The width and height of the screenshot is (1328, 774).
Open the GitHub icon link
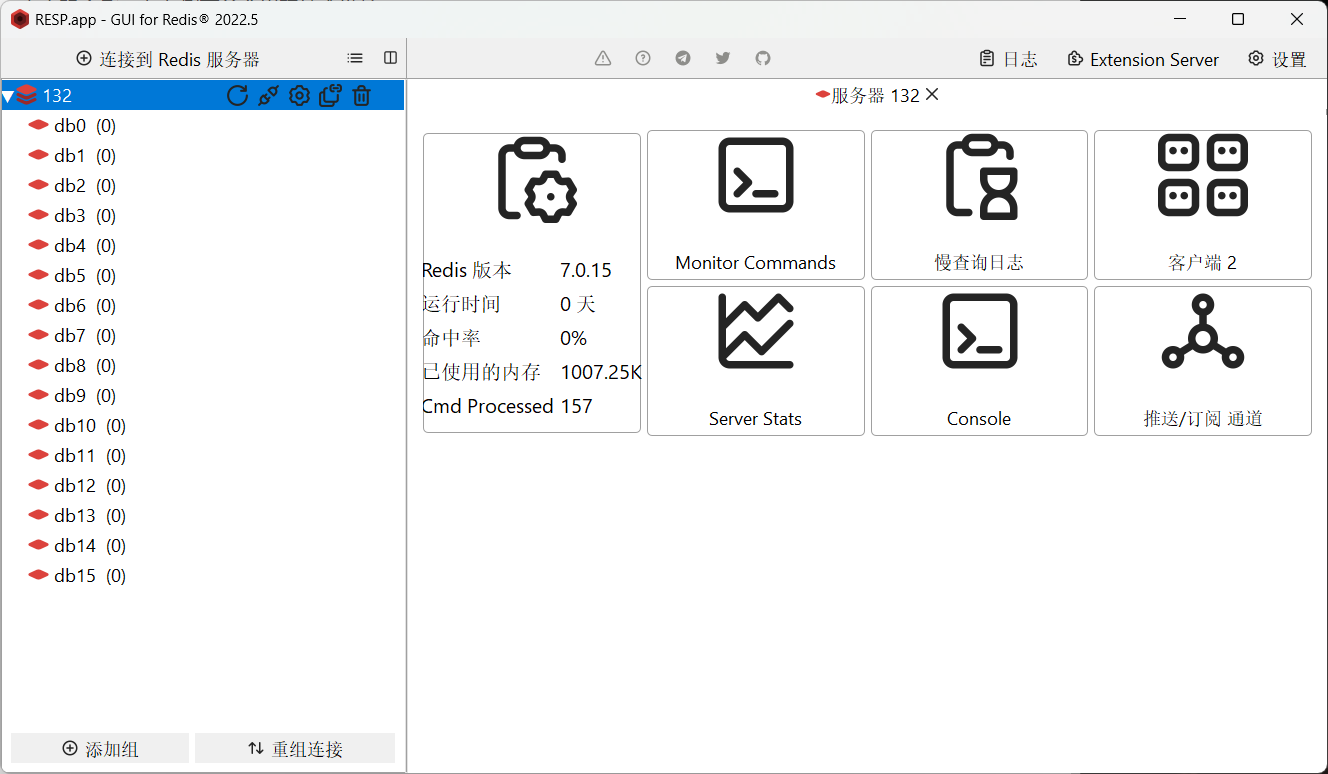[763, 58]
